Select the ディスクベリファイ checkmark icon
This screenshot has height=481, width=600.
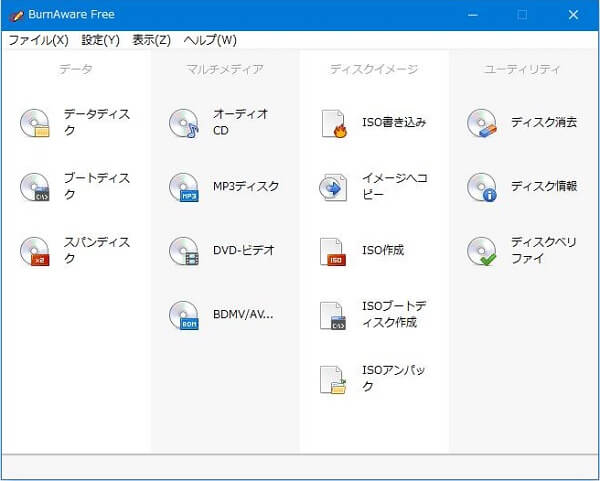pos(482,251)
